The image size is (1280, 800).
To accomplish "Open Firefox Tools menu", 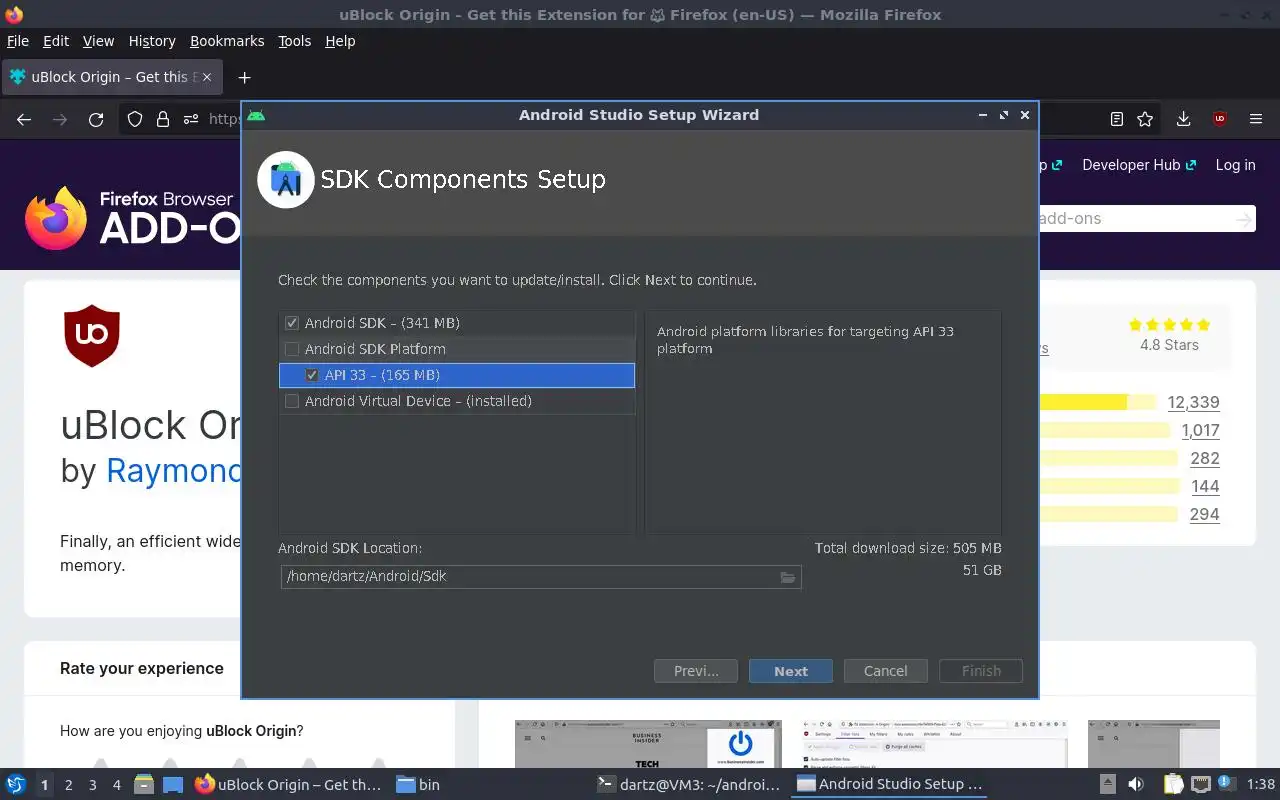I will click(295, 41).
